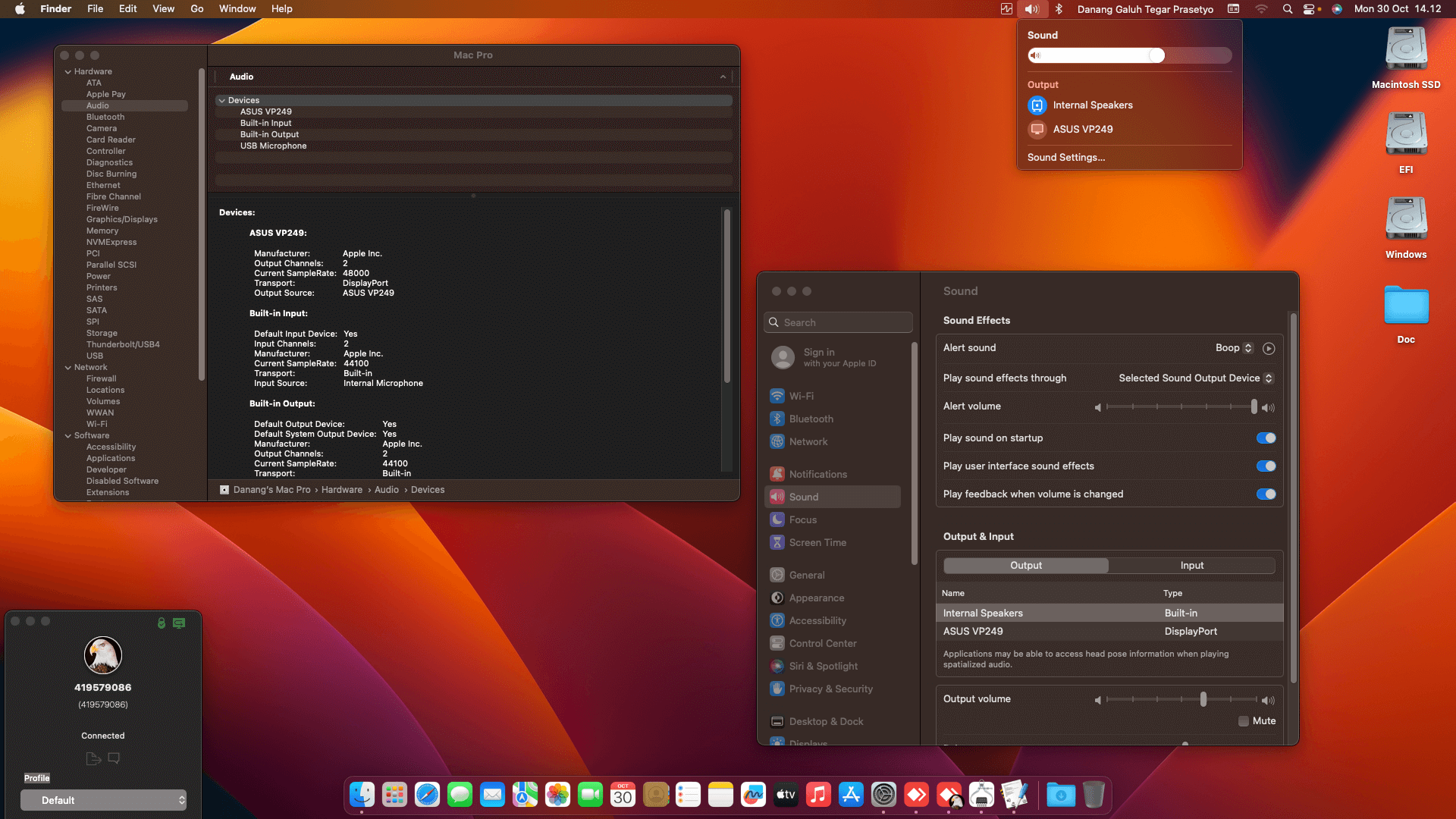Select Graphics/Displays in System Information sidebar
Screen dimensions: 1456x819
122,220
